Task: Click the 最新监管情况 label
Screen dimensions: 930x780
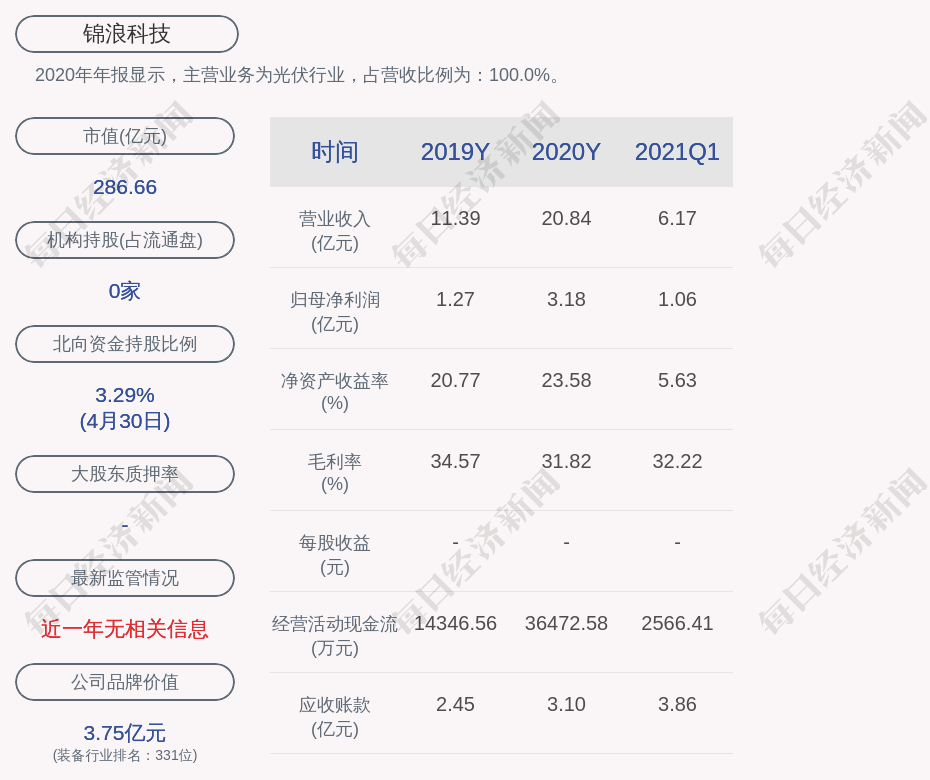Action: tap(125, 578)
